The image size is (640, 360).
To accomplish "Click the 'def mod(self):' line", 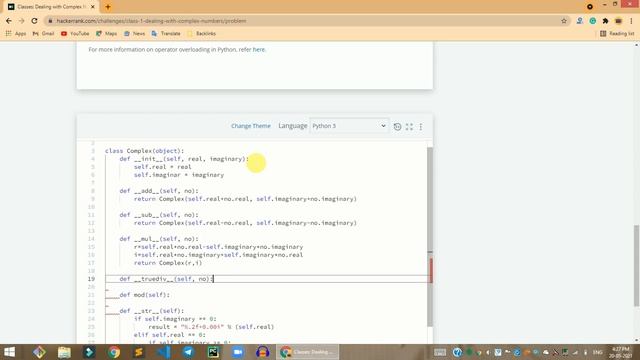I will point(144,295).
